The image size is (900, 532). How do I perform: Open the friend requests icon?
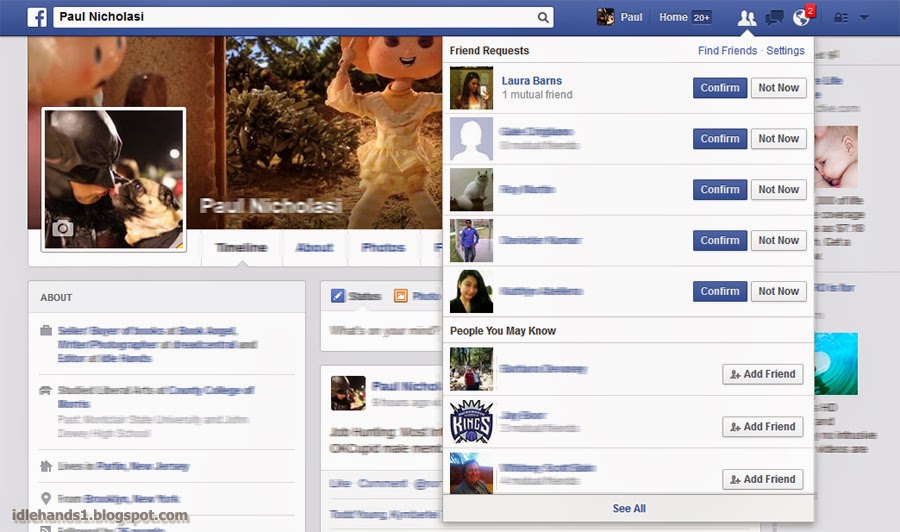pyautogui.click(x=747, y=18)
